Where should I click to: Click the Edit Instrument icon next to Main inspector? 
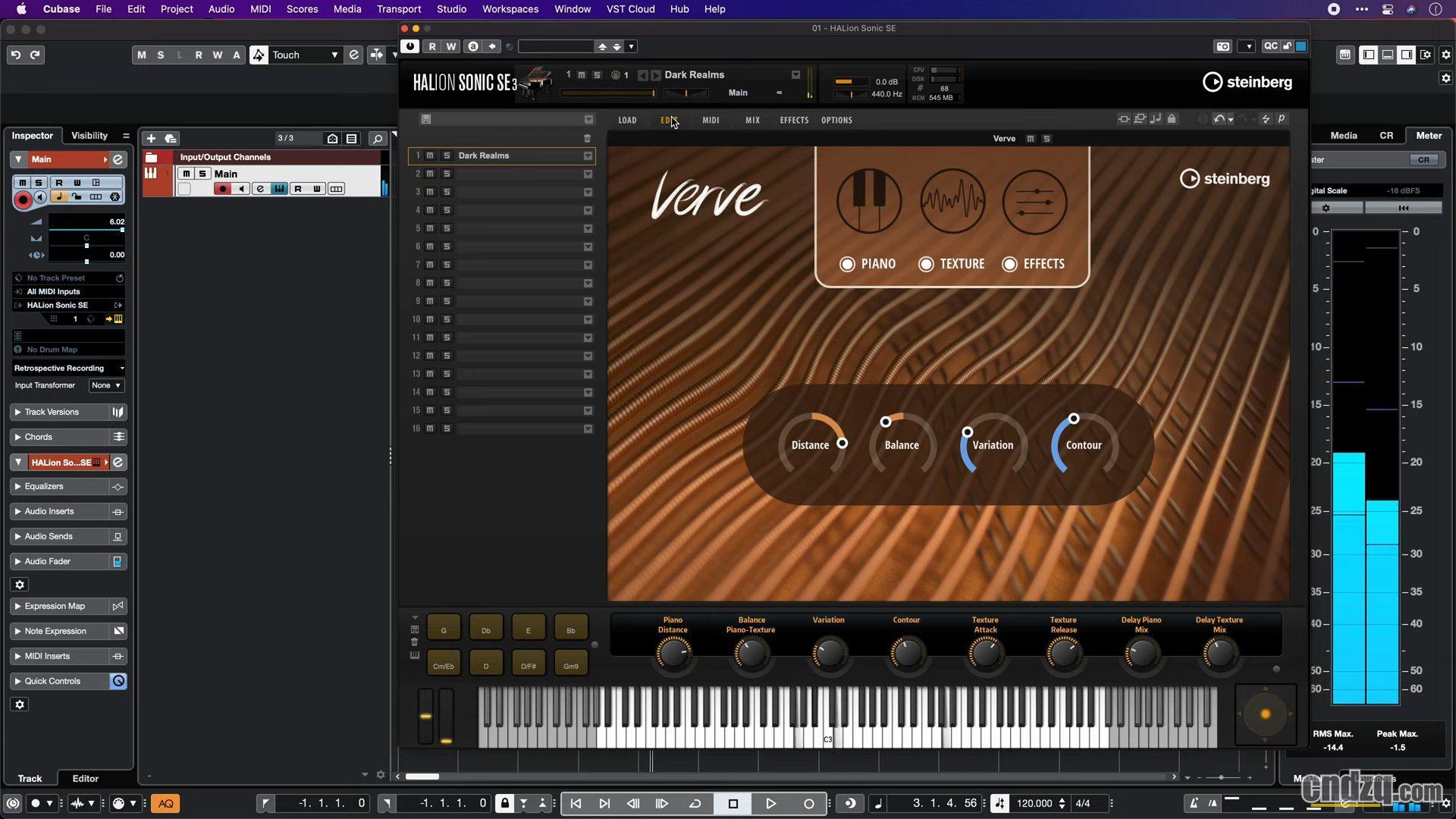118,159
